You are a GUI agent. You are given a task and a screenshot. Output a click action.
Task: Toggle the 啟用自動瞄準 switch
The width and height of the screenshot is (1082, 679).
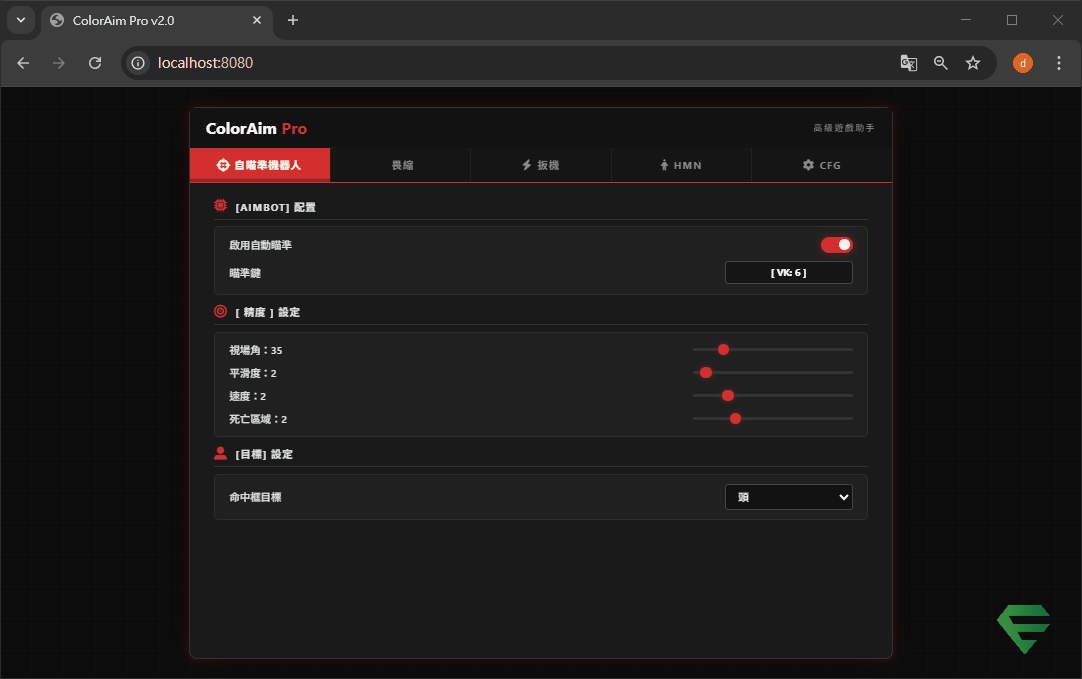pyautogui.click(x=836, y=245)
